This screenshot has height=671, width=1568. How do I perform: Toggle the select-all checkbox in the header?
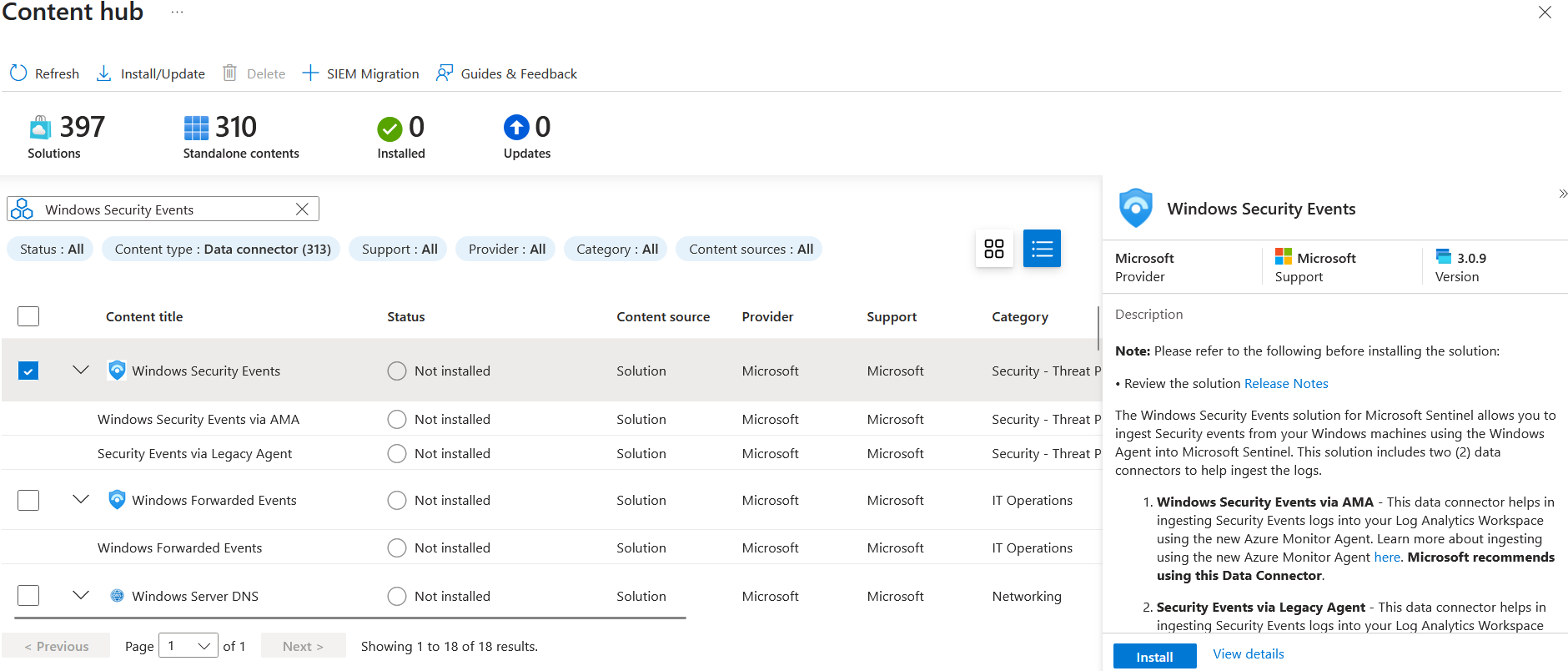[28, 316]
